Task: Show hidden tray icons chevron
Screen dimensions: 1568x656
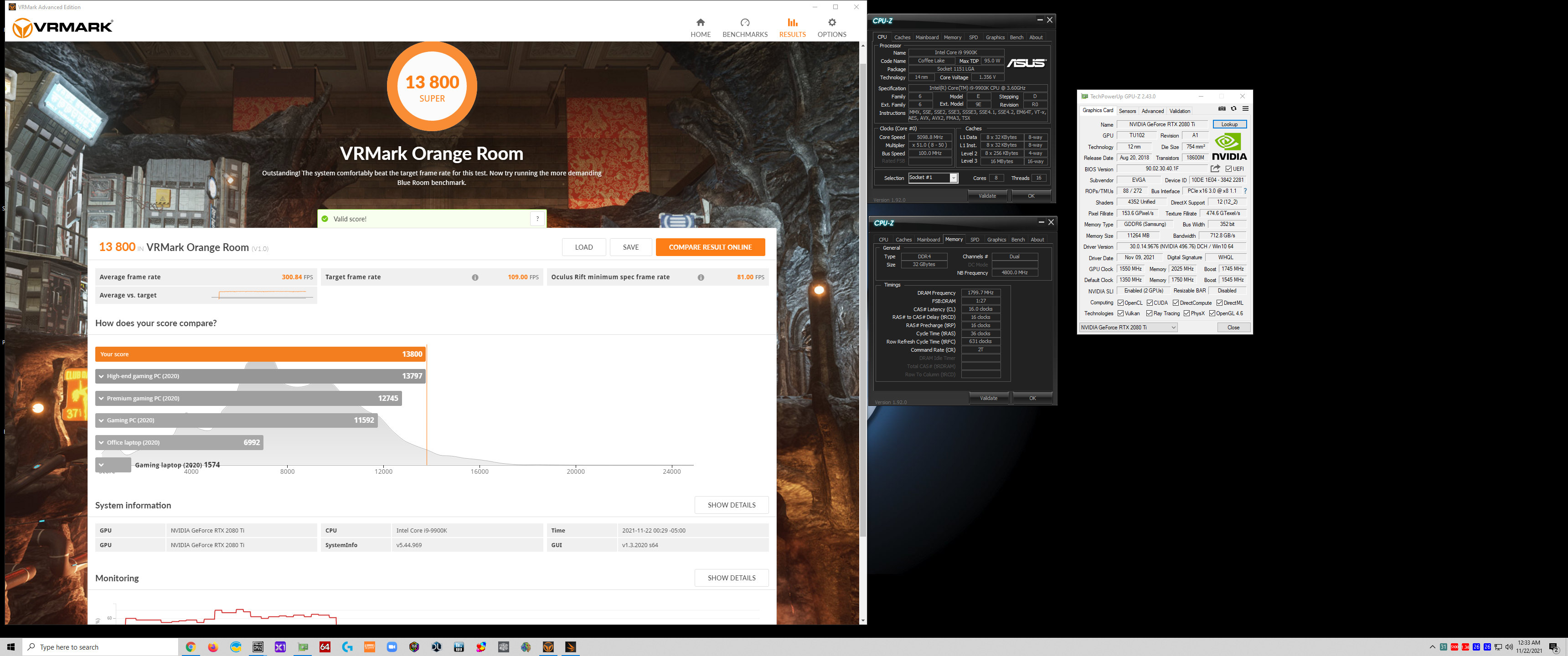Action: [x=1432, y=647]
